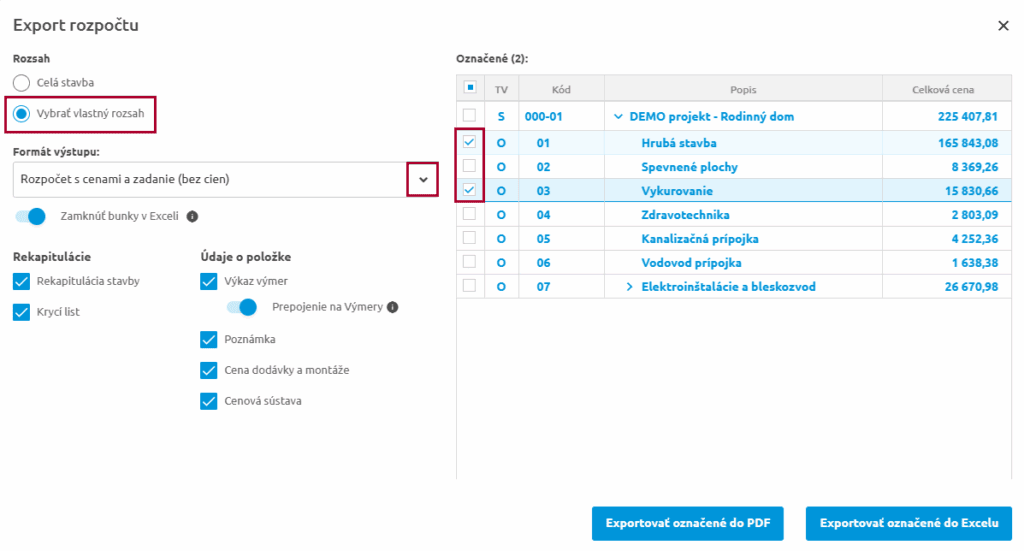Toggle the Zamknúť bunky v Exceli switch
This screenshot has height=551, width=1024.
point(33,216)
